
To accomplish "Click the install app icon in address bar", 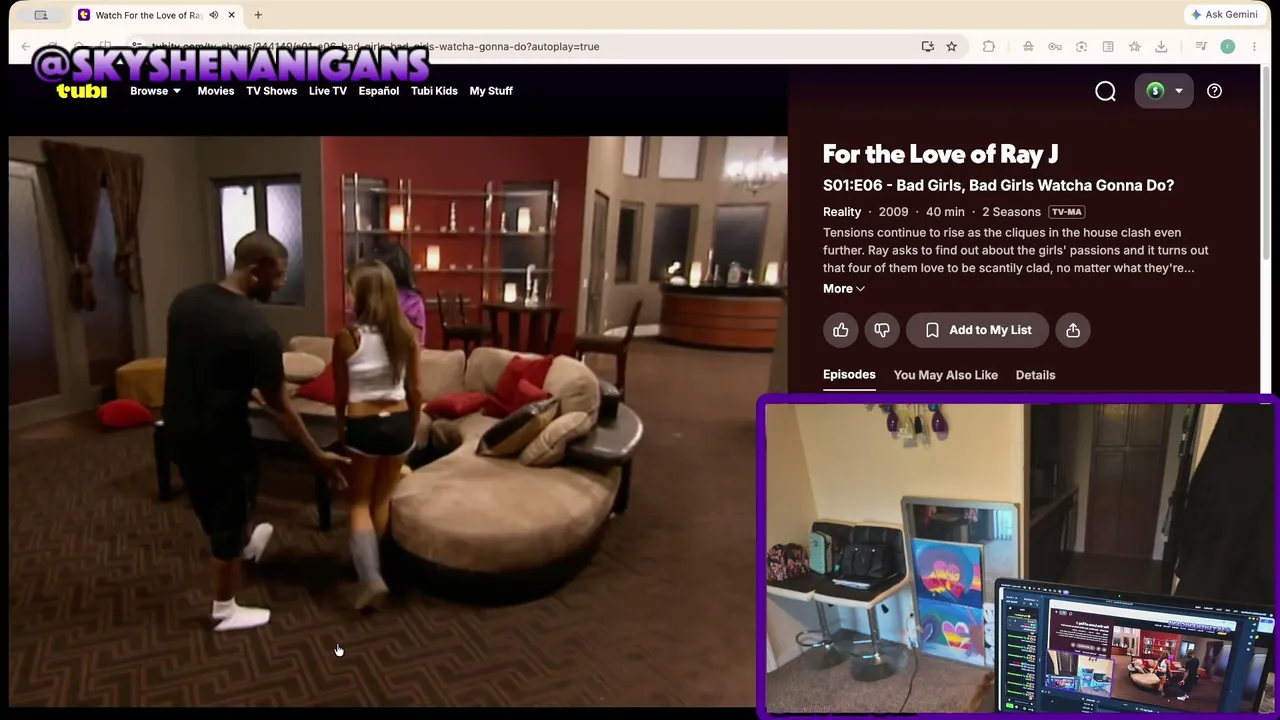I will 928,46.
